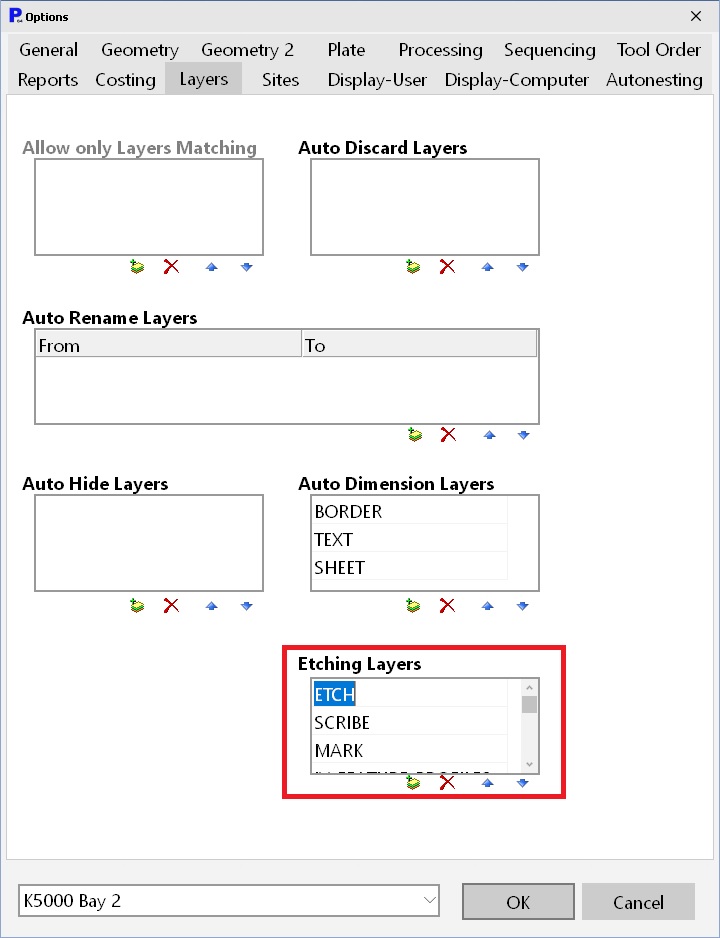Open the Autonesting tab
The width and height of the screenshot is (720, 938).
[654, 80]
